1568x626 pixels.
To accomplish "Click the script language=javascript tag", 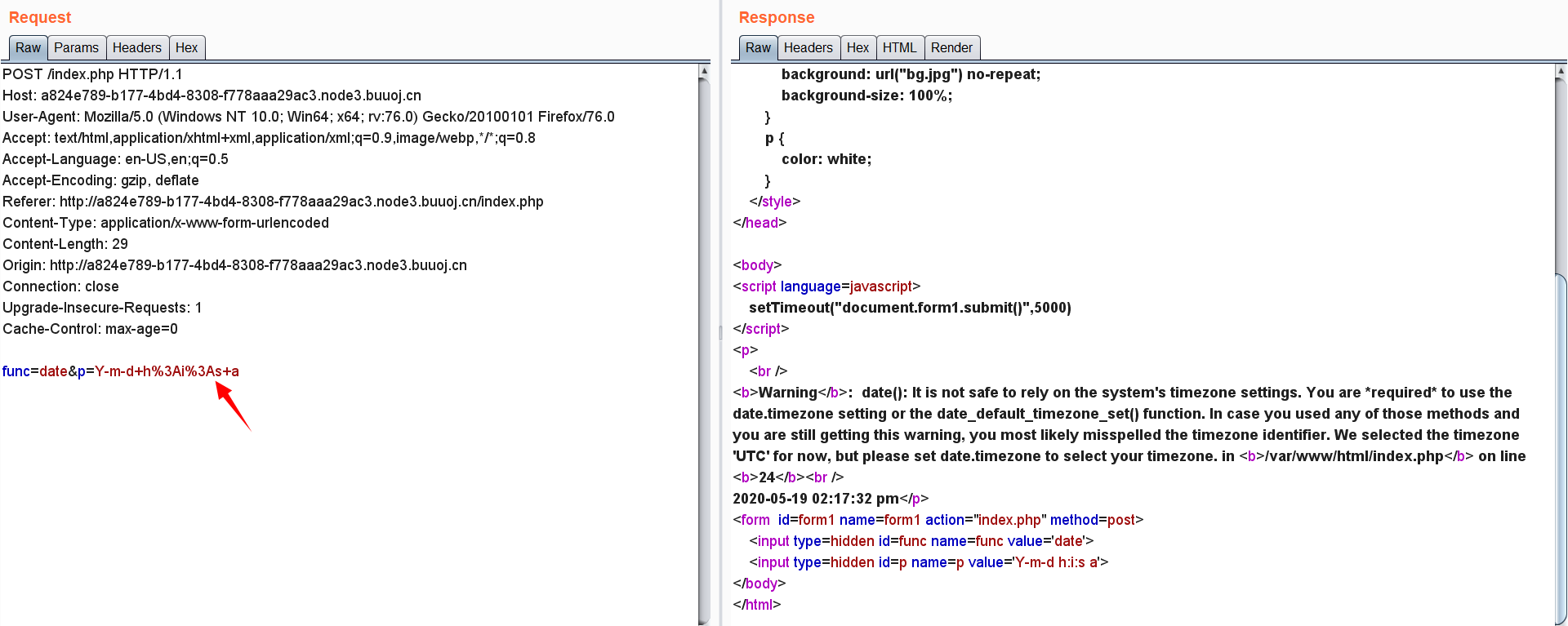I will (x=826, y=286).
